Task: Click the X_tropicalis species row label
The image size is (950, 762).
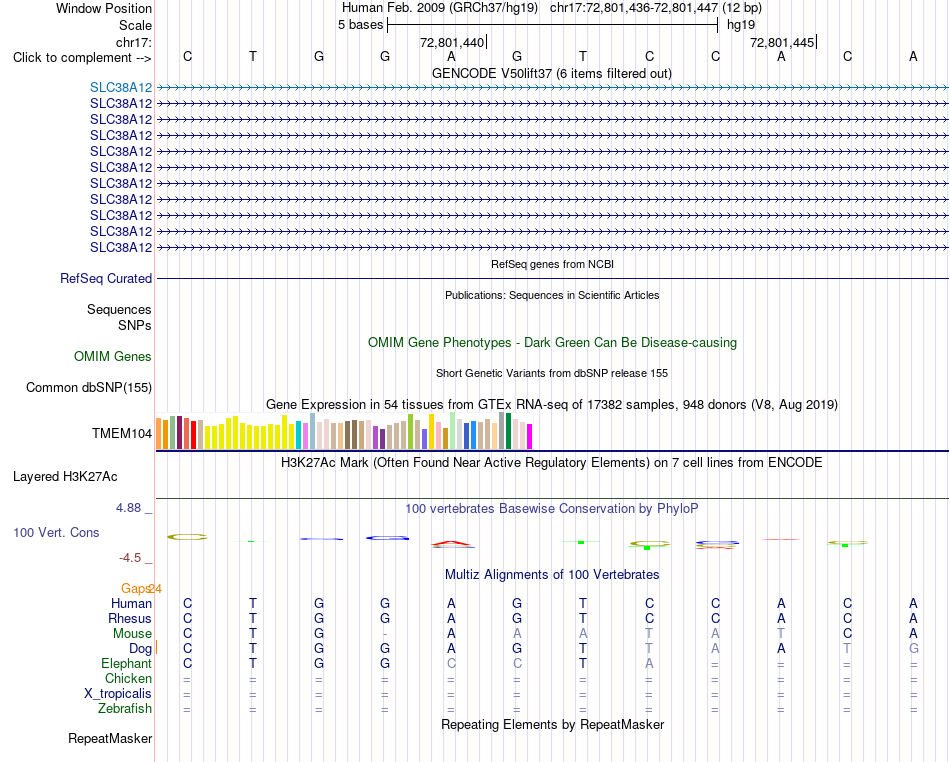Action: pyautogui.click(x=118, y=694)
